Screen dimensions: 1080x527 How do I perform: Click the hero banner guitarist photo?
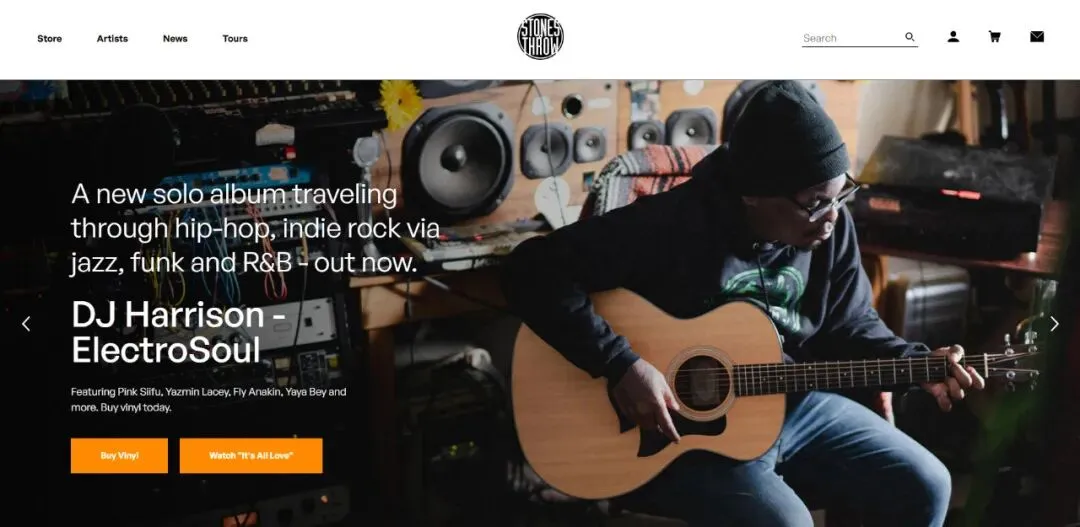[540, 303]
